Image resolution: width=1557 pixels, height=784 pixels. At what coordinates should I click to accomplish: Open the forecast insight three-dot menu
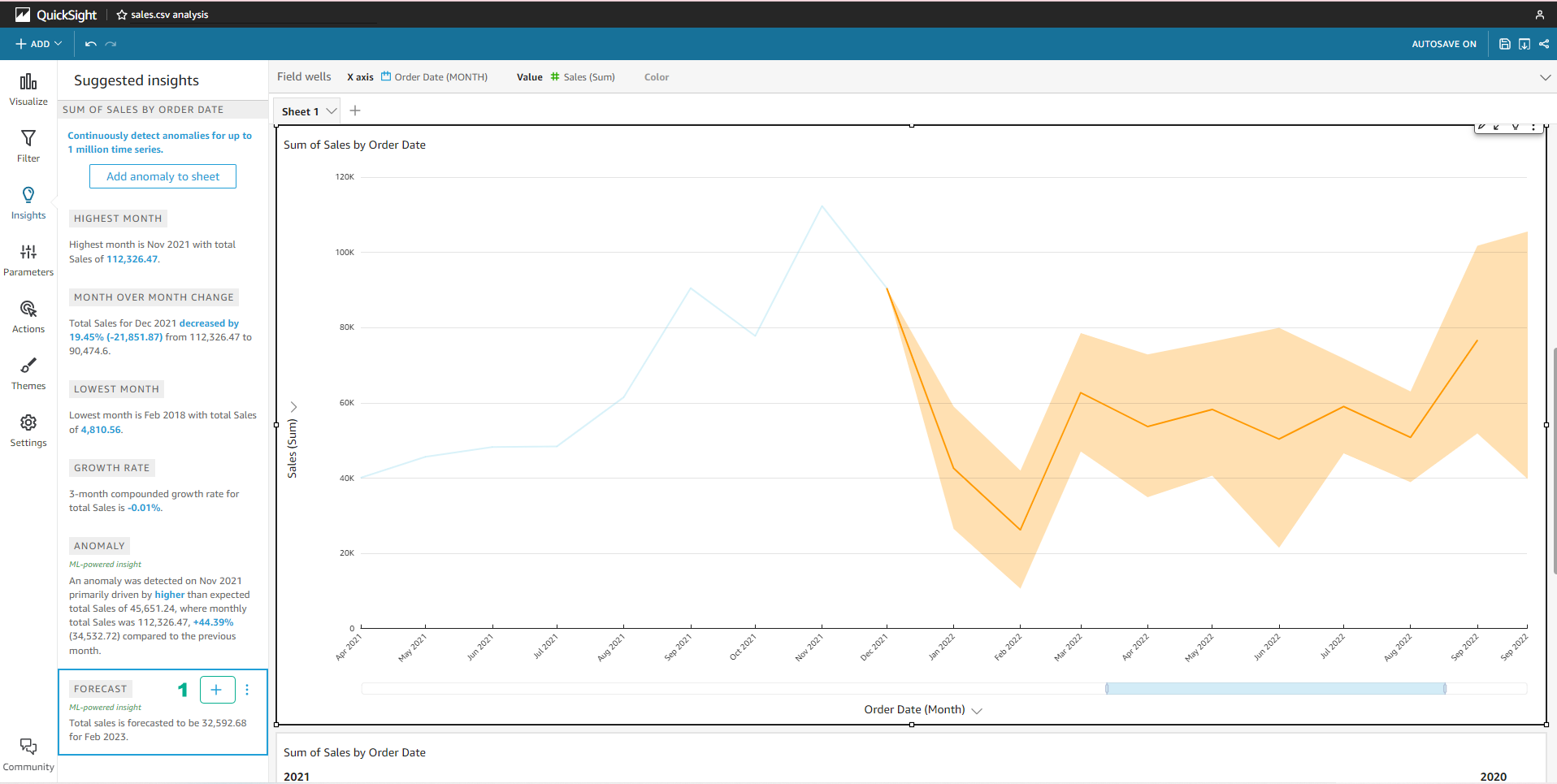click(247, 690)
